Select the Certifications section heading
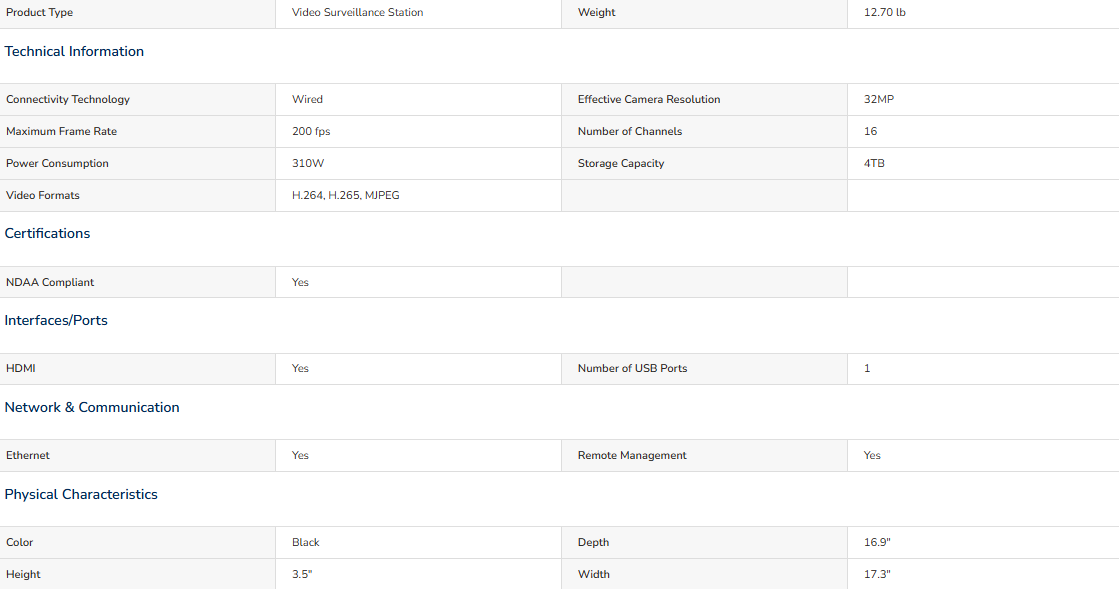 pyautogui.click(x=47, y=233)
